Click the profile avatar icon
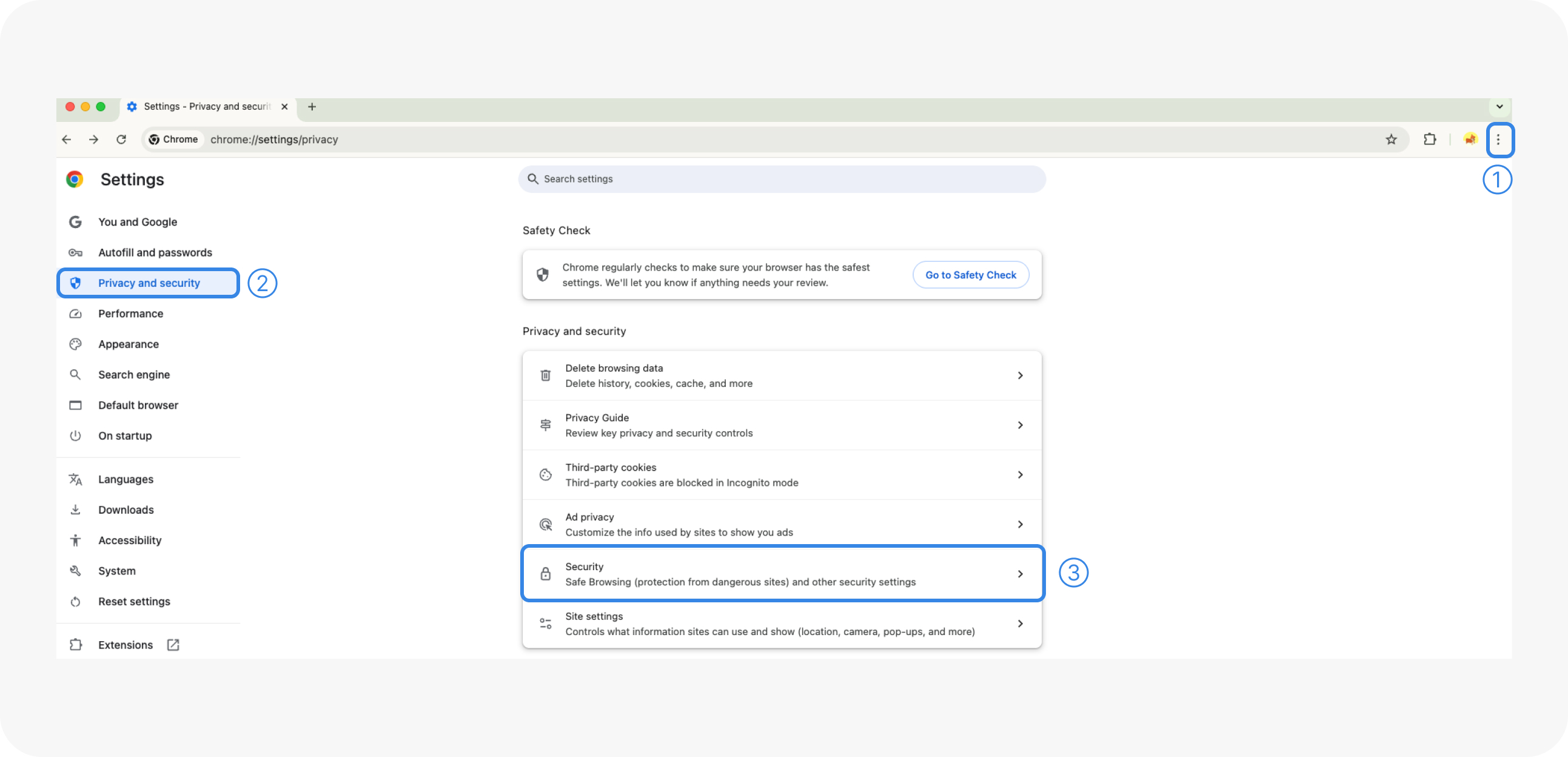Image resolution: width=1568 pixels, height=757 pixels. coord(1470,140)
